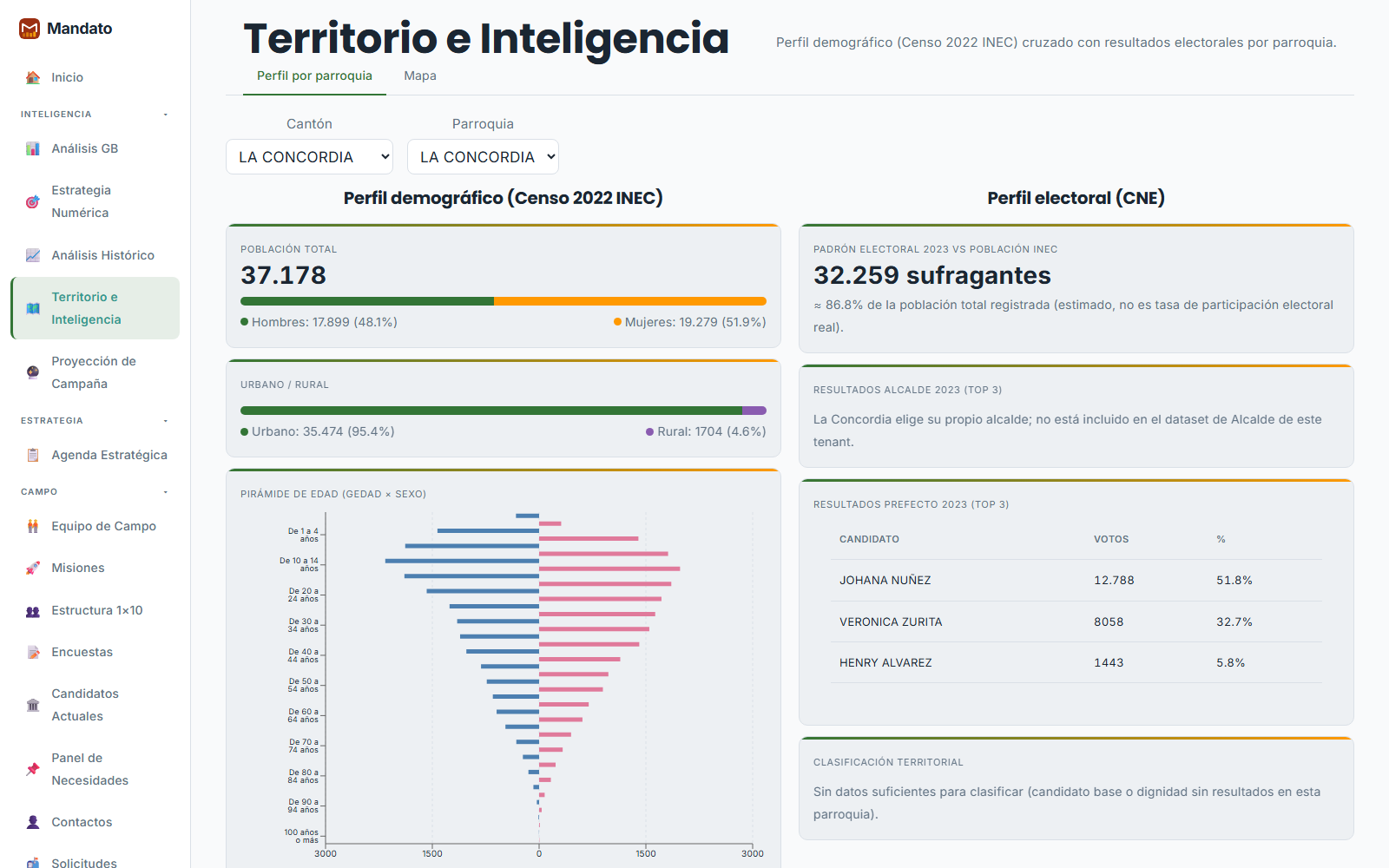The width and height of the screenshot is (1389, 868).
Task: Open Encuestas survey icon
Action: point(33,652)
